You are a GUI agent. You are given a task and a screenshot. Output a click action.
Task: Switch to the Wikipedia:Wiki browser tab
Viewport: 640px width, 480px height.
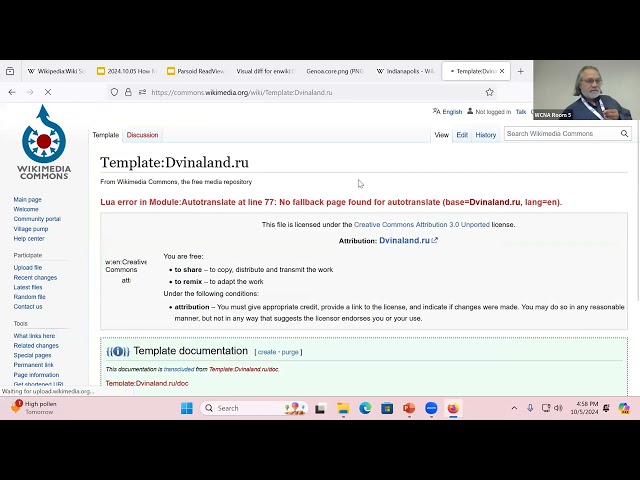(x=56, y=71)
